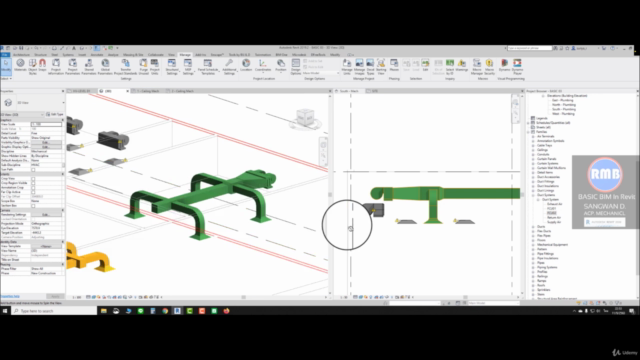Click Windows Start button
Viewport: 640px width, 360px height.
[x=5, y=311]
